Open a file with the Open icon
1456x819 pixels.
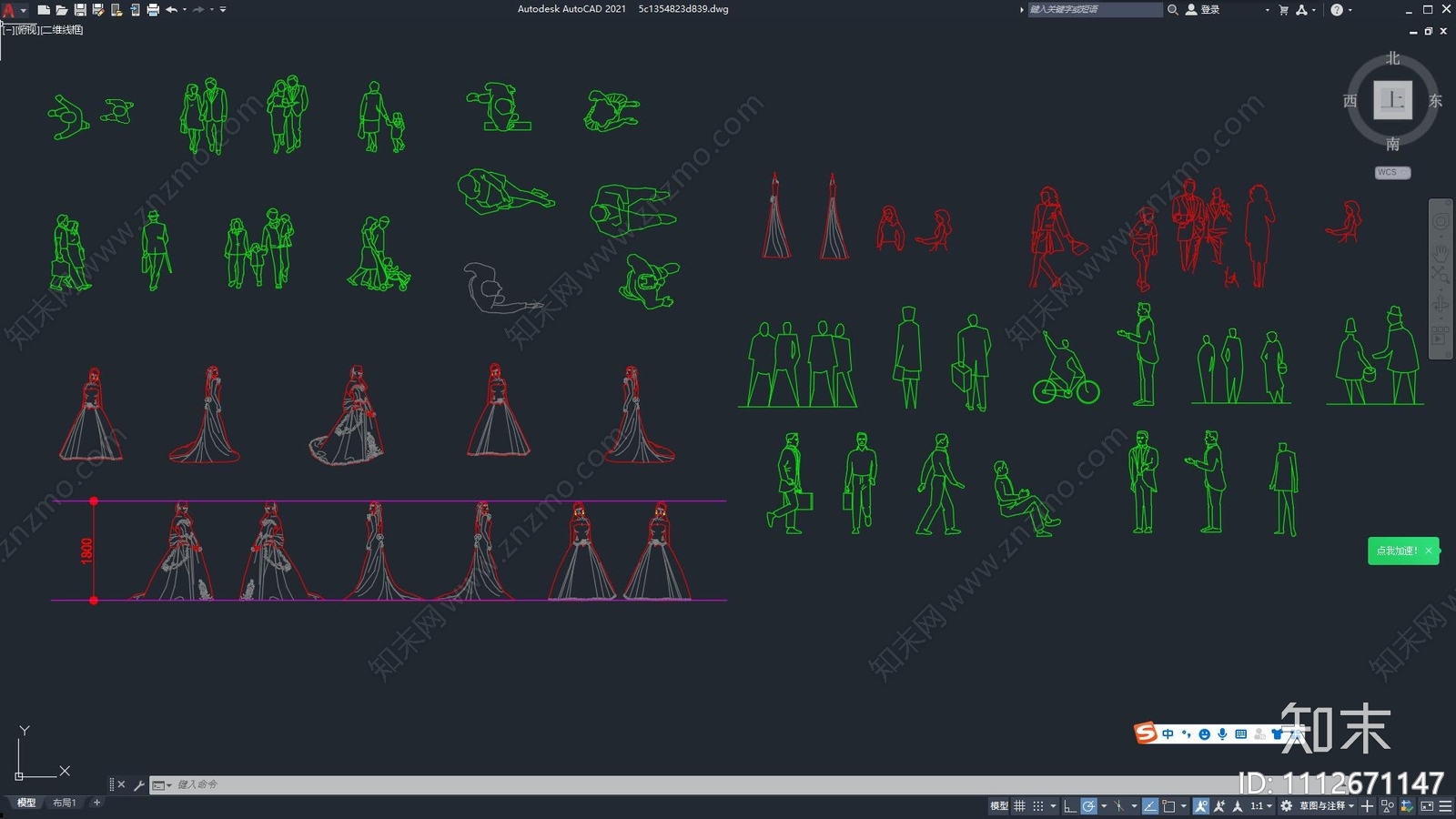pyautogui.click(x=61, y=10)
